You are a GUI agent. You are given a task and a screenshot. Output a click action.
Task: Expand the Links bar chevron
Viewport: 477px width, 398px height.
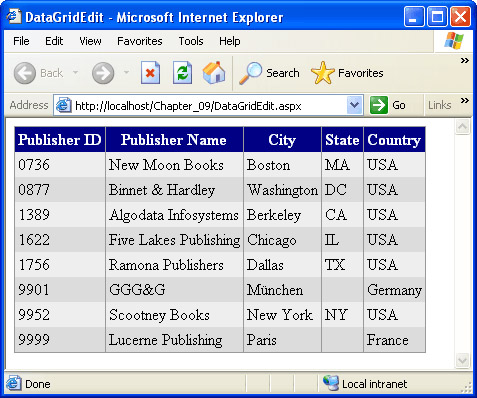click(465, 100)
